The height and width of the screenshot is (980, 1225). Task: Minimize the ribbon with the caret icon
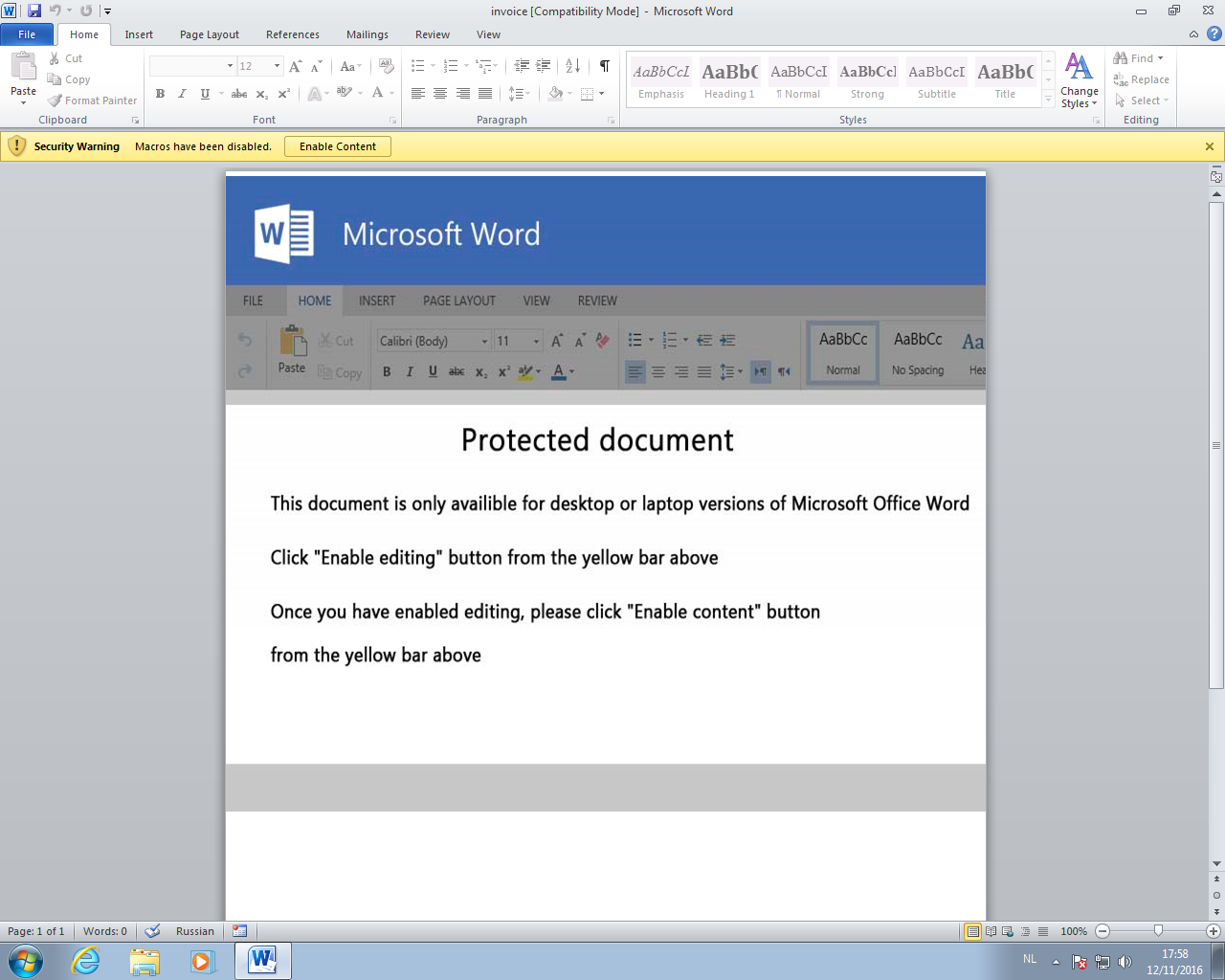click(x=1193, y=34)
